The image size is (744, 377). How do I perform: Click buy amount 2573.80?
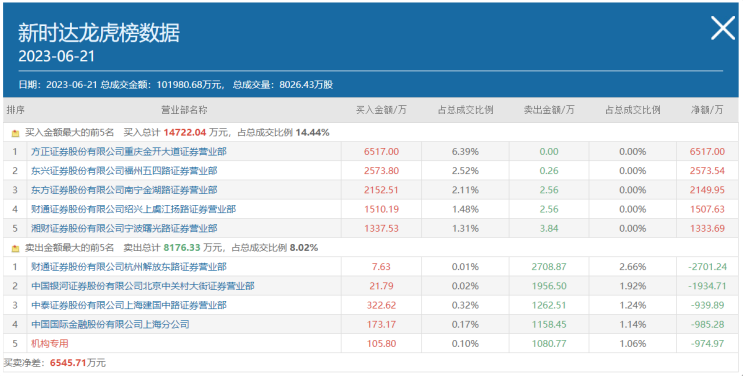click(x=381, y=171)
